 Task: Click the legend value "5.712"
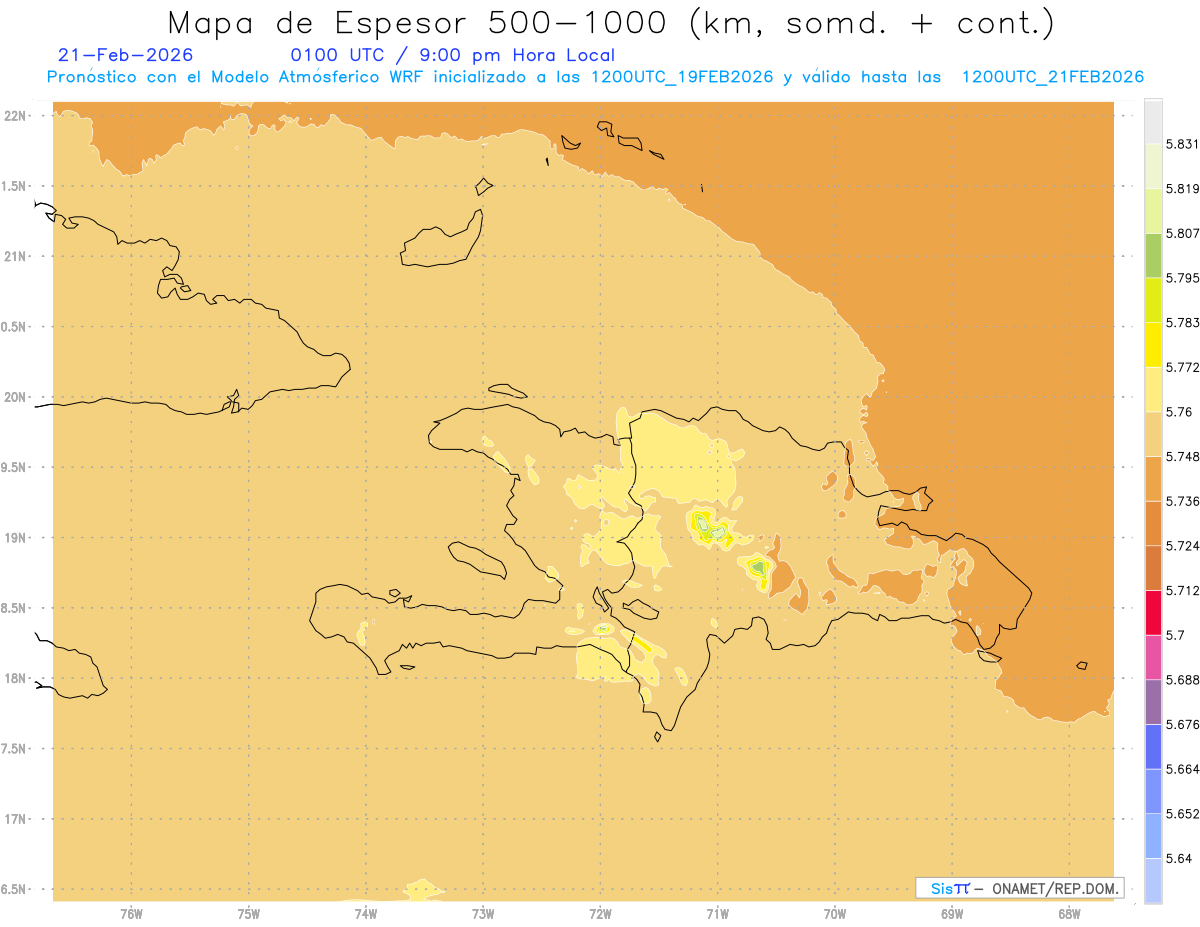click(x=1182, y=590)
